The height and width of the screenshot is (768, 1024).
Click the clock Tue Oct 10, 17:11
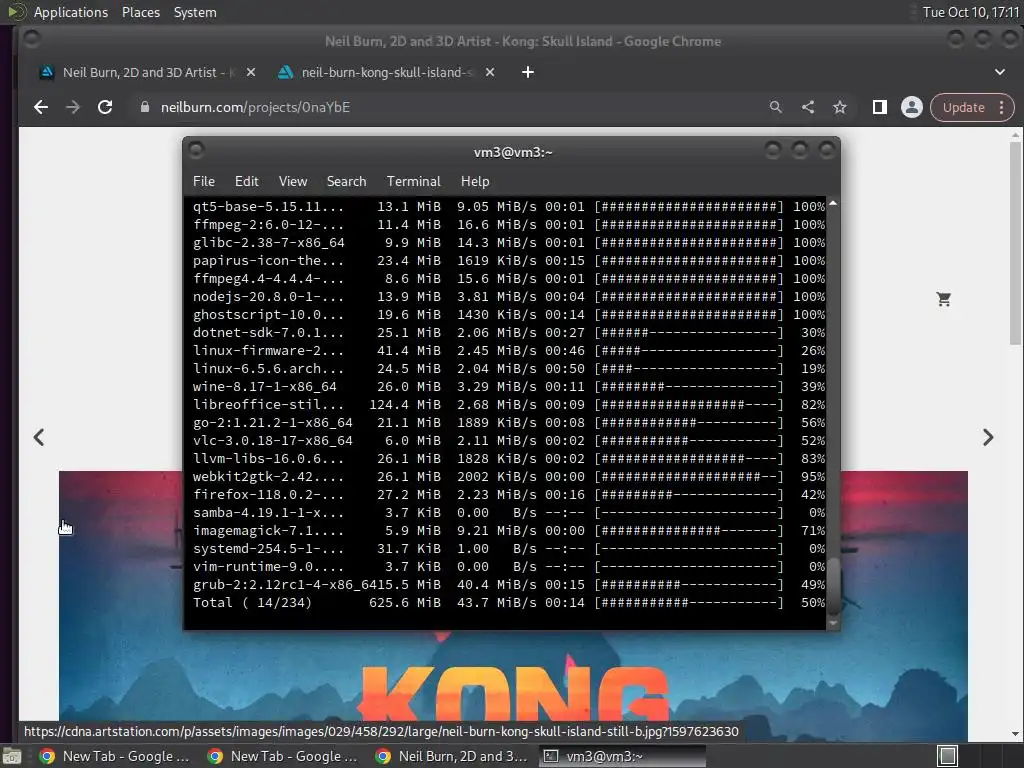[970, 12]
